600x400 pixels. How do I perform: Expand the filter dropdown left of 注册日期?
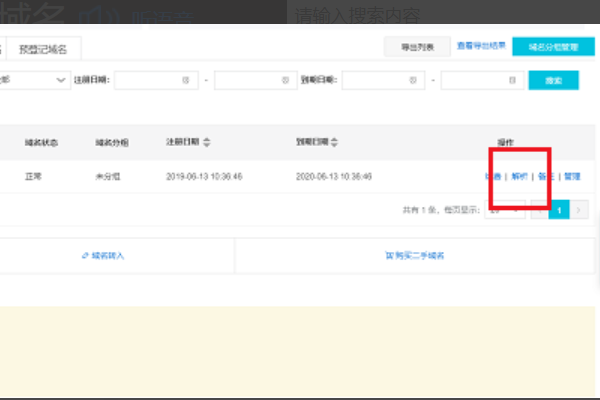click(60, 79)
